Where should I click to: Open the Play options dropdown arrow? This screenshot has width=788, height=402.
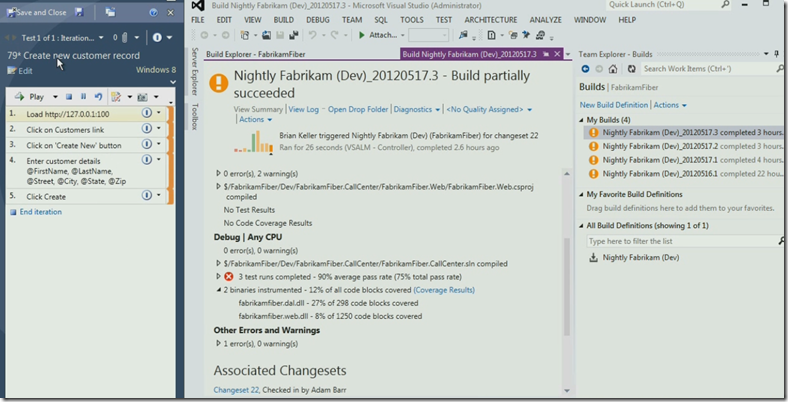click(x=55, y=96)
